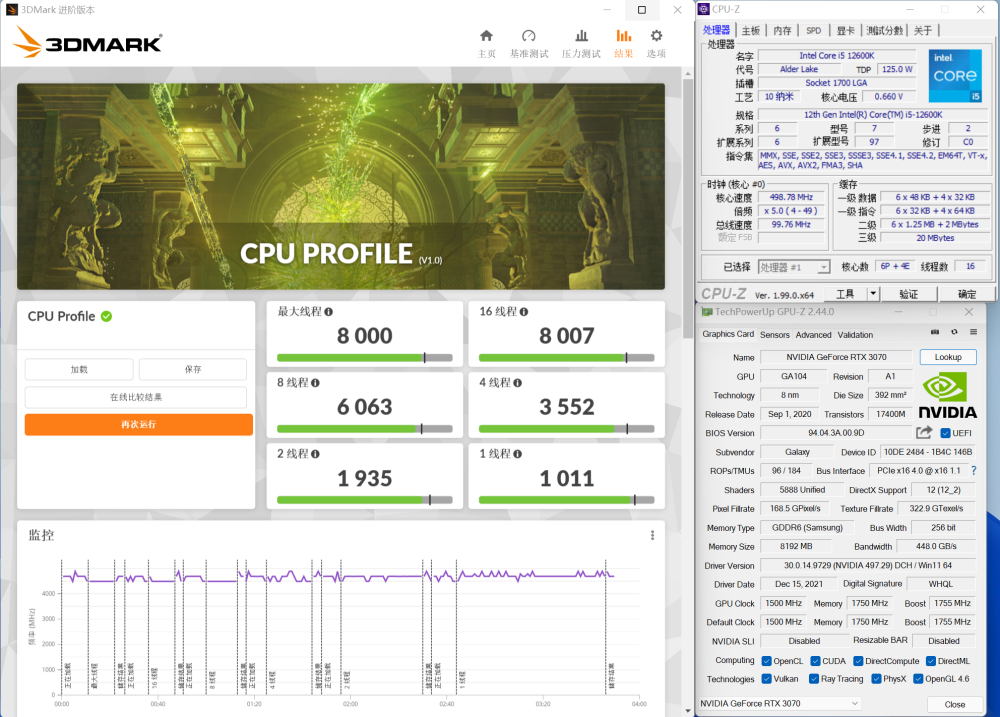Switch to the SPD tab in CPU-Z
The image size is (1000, 717).
[x=813, y=31]
